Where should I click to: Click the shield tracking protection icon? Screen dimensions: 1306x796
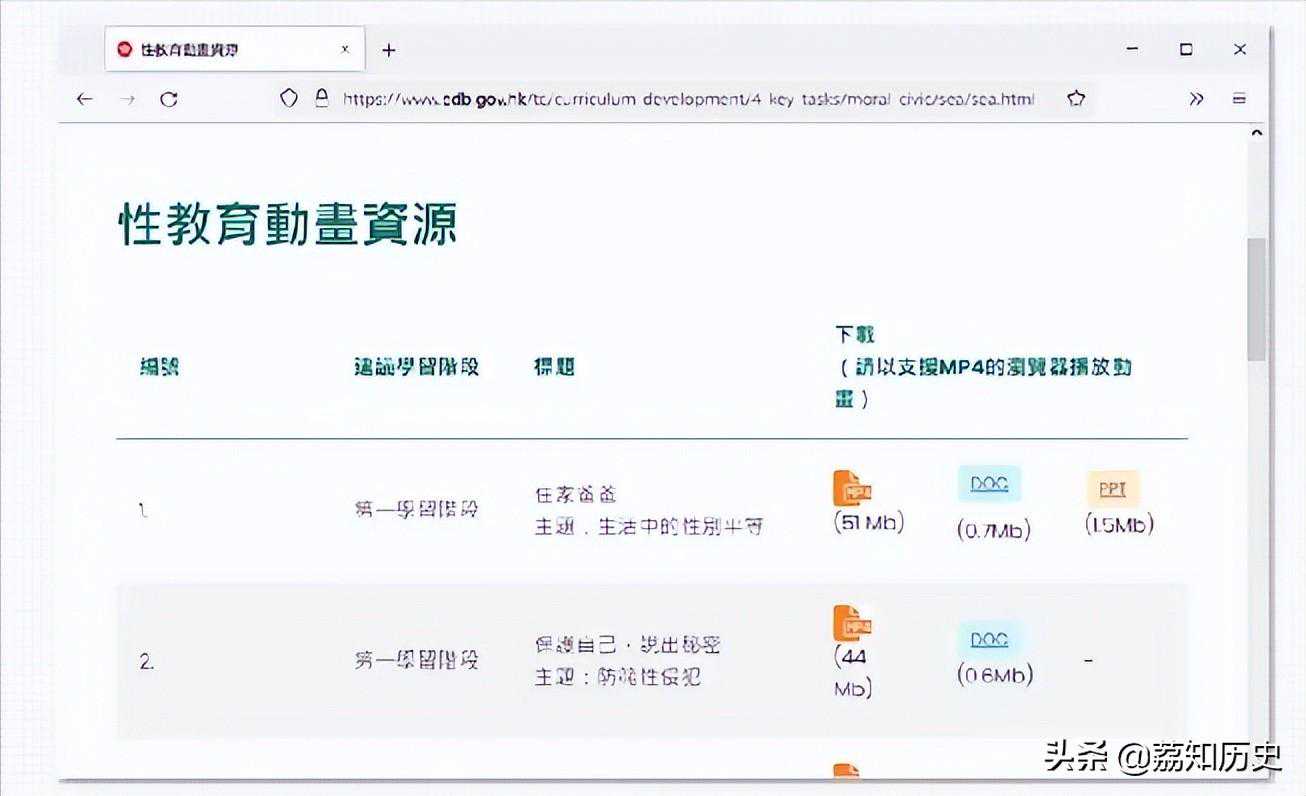289,98
